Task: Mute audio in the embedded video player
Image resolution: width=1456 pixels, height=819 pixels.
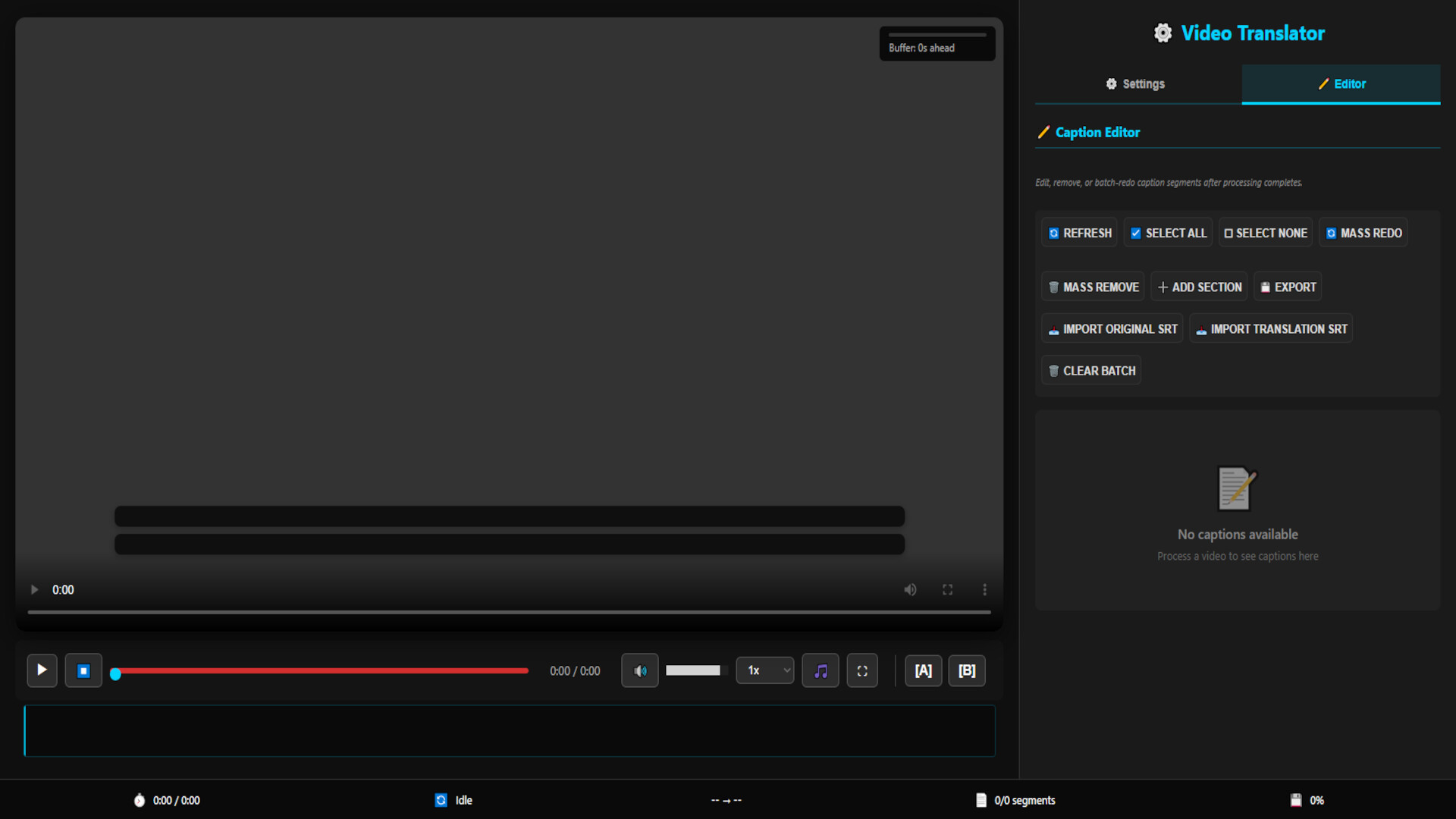Action: tap(910, 589)
